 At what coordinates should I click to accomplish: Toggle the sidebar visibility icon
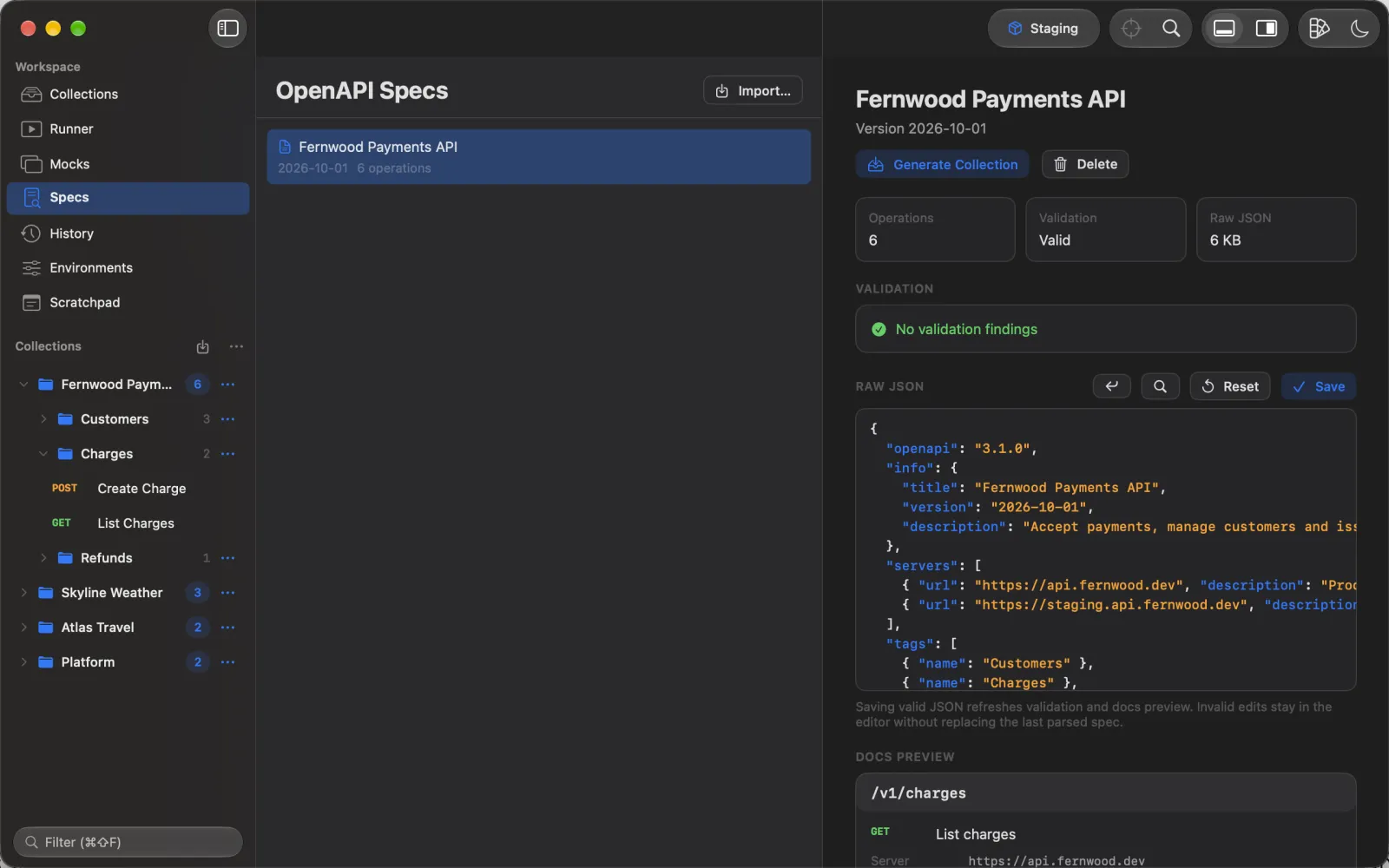(227, 29)
